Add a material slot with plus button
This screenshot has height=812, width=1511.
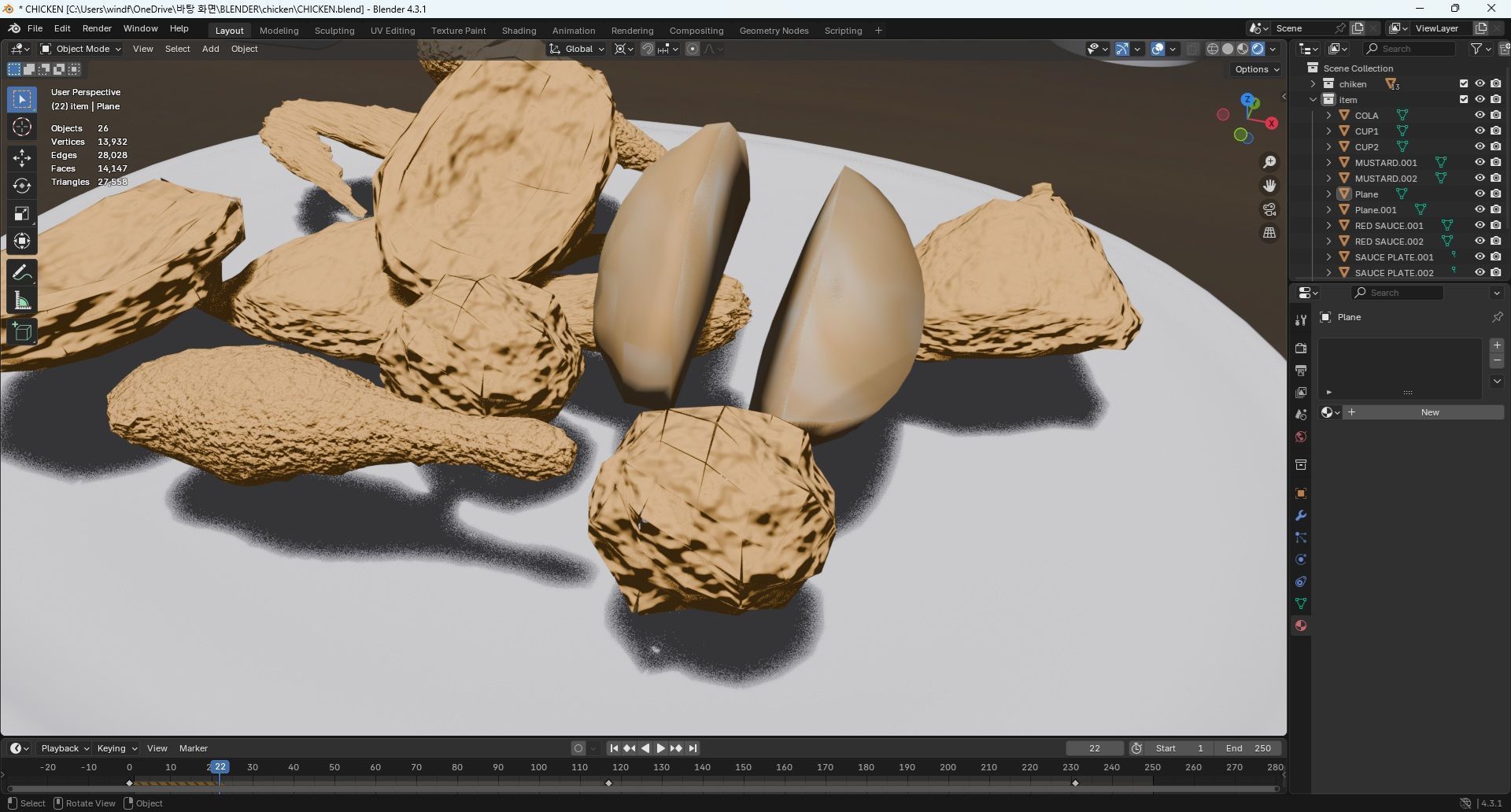tap(1497, 345)
